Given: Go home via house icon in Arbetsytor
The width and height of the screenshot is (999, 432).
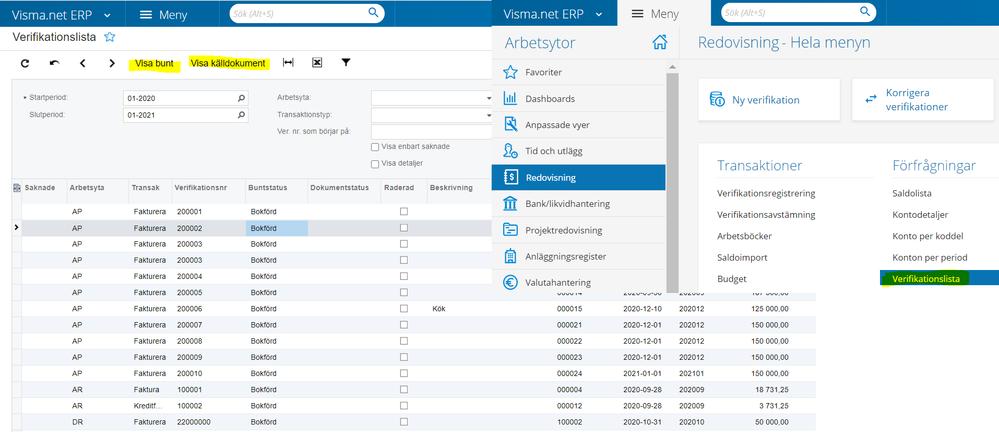Looking at the screenshot, I should (x=660, y=43).
